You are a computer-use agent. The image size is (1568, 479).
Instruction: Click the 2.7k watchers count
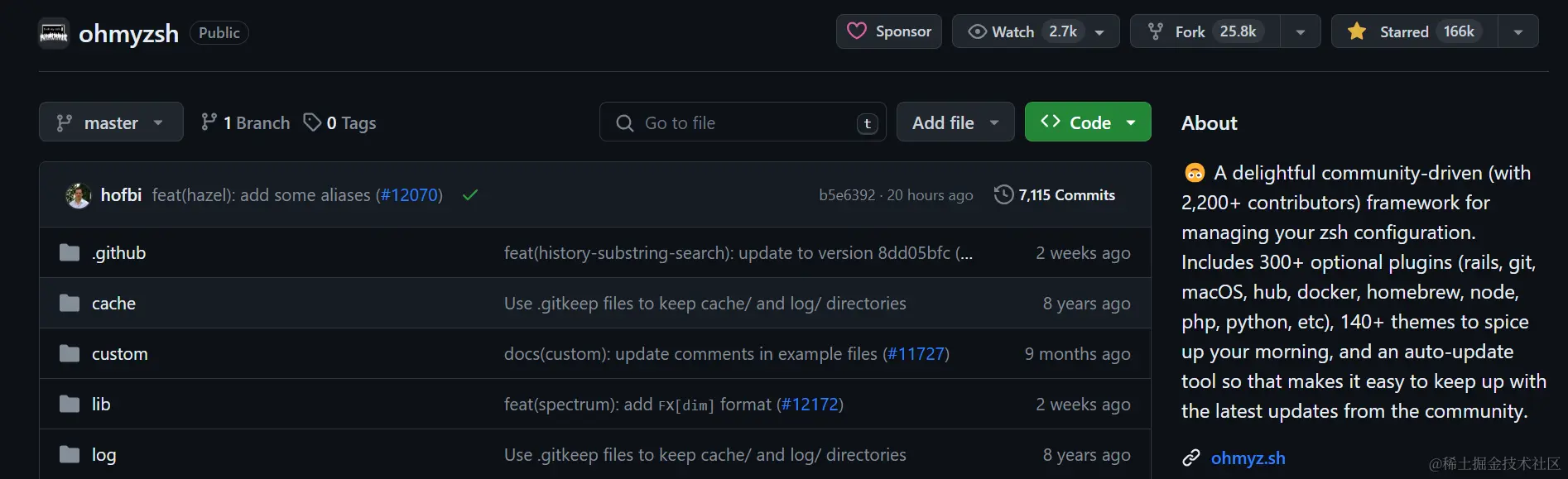(1062, 31)
